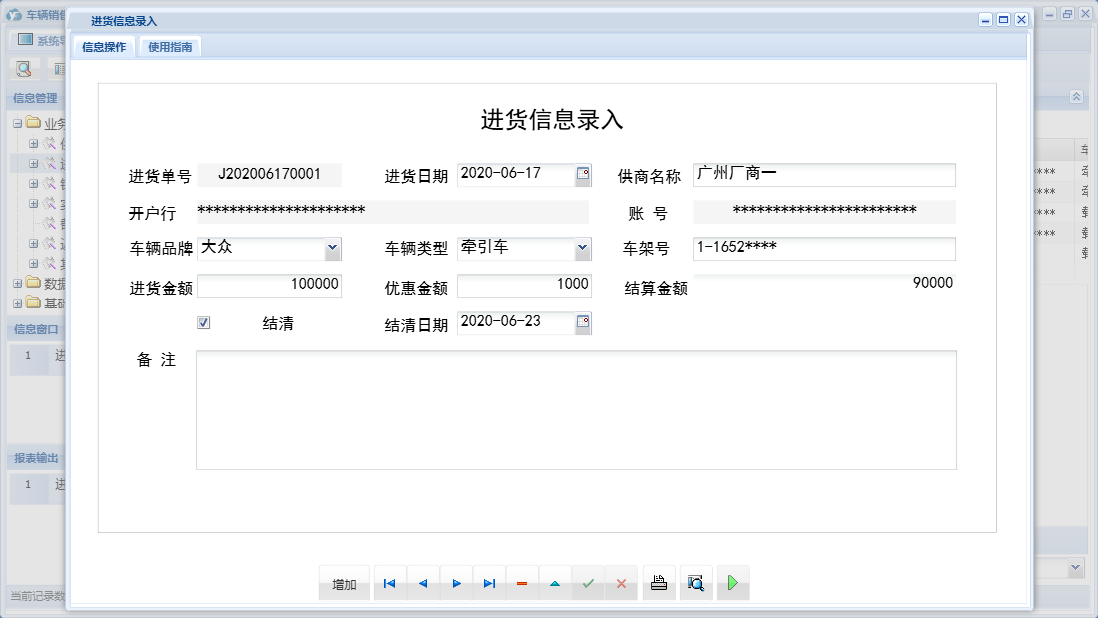Jump to the last record

[x=489, y=582]
